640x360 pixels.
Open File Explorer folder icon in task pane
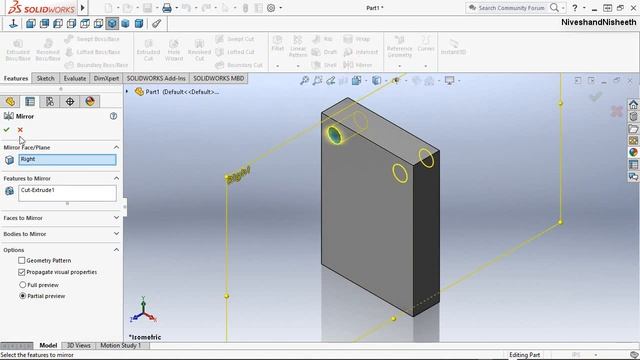[x=633, y=129]
